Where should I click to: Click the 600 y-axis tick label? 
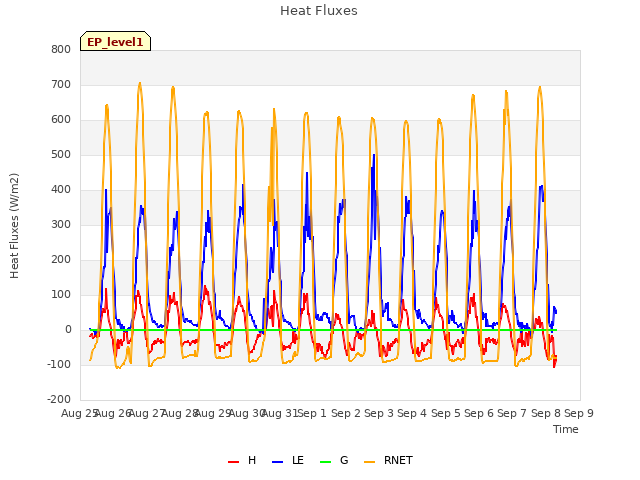[61, 120]
